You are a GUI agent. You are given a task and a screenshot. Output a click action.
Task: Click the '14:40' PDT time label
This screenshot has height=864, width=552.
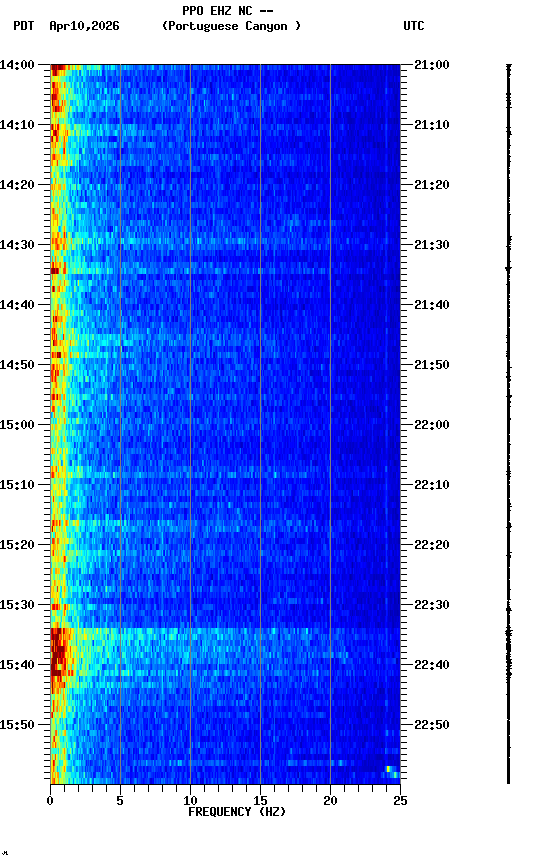[17, 305]
